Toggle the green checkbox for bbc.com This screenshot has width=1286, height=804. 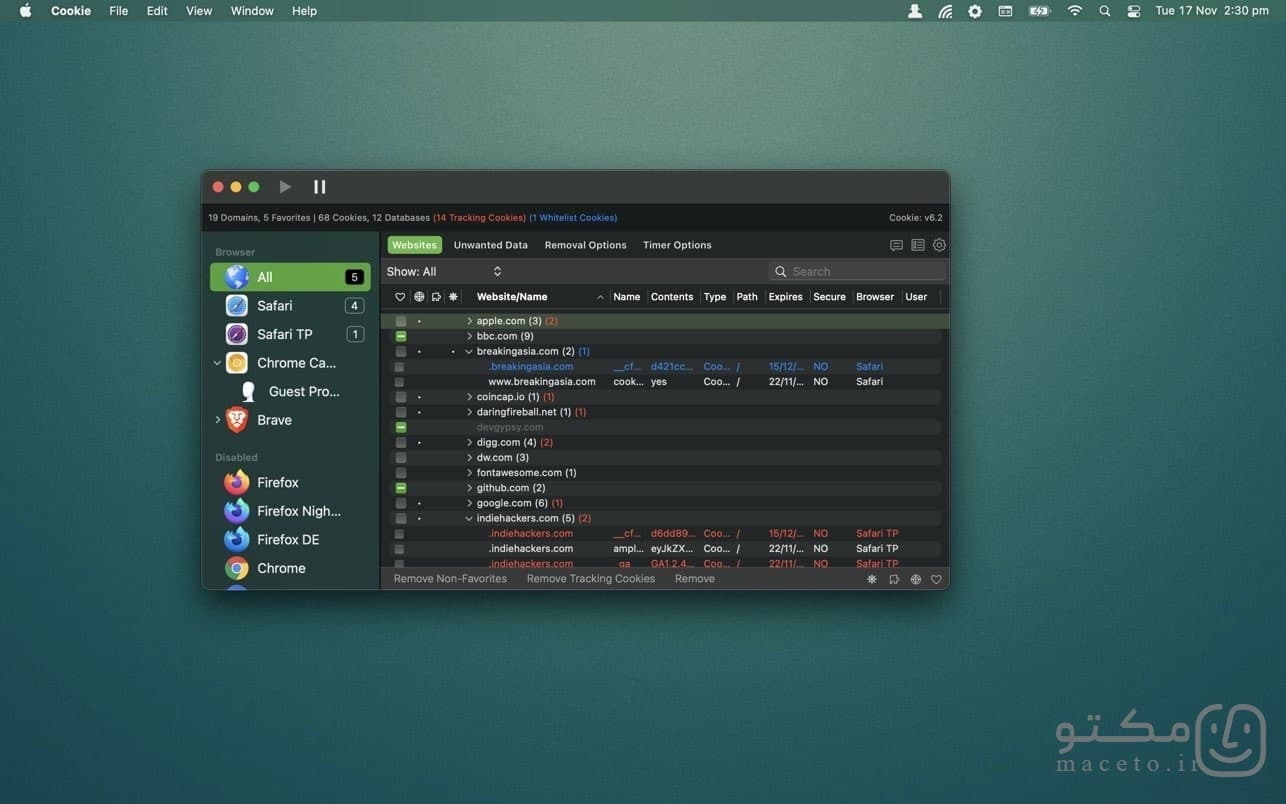click(401, 337)
